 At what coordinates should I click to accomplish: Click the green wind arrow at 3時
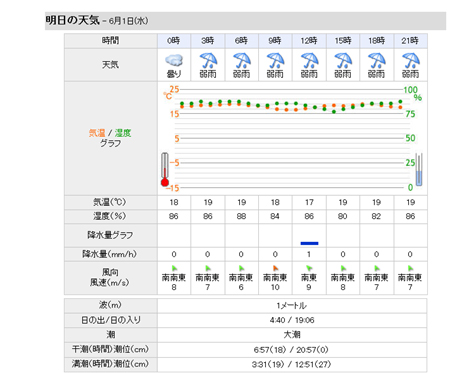click(208, 268)
